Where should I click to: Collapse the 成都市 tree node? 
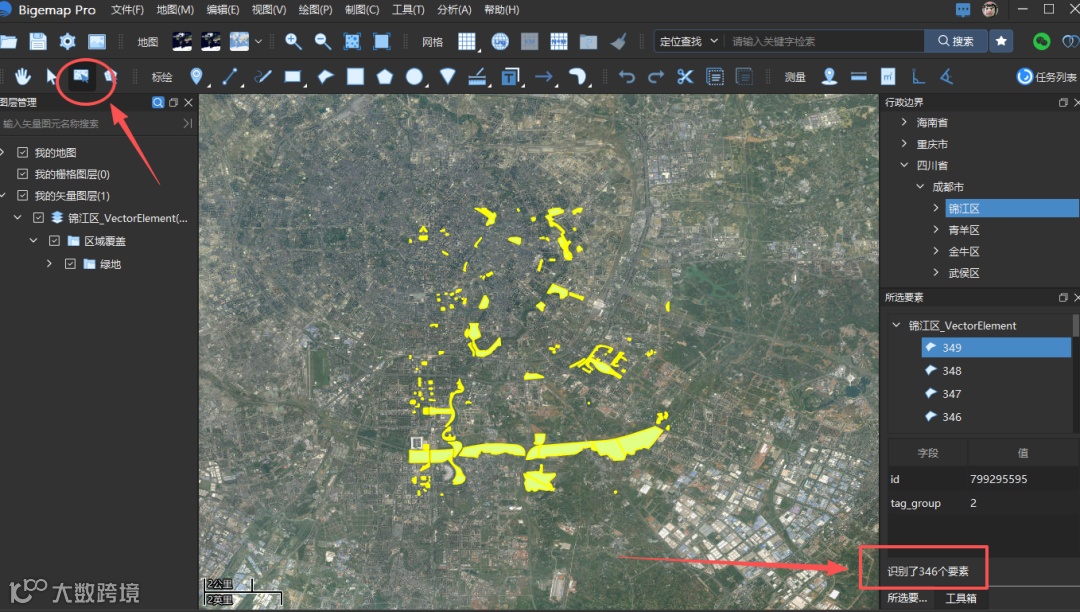click(x=920, y=187)
